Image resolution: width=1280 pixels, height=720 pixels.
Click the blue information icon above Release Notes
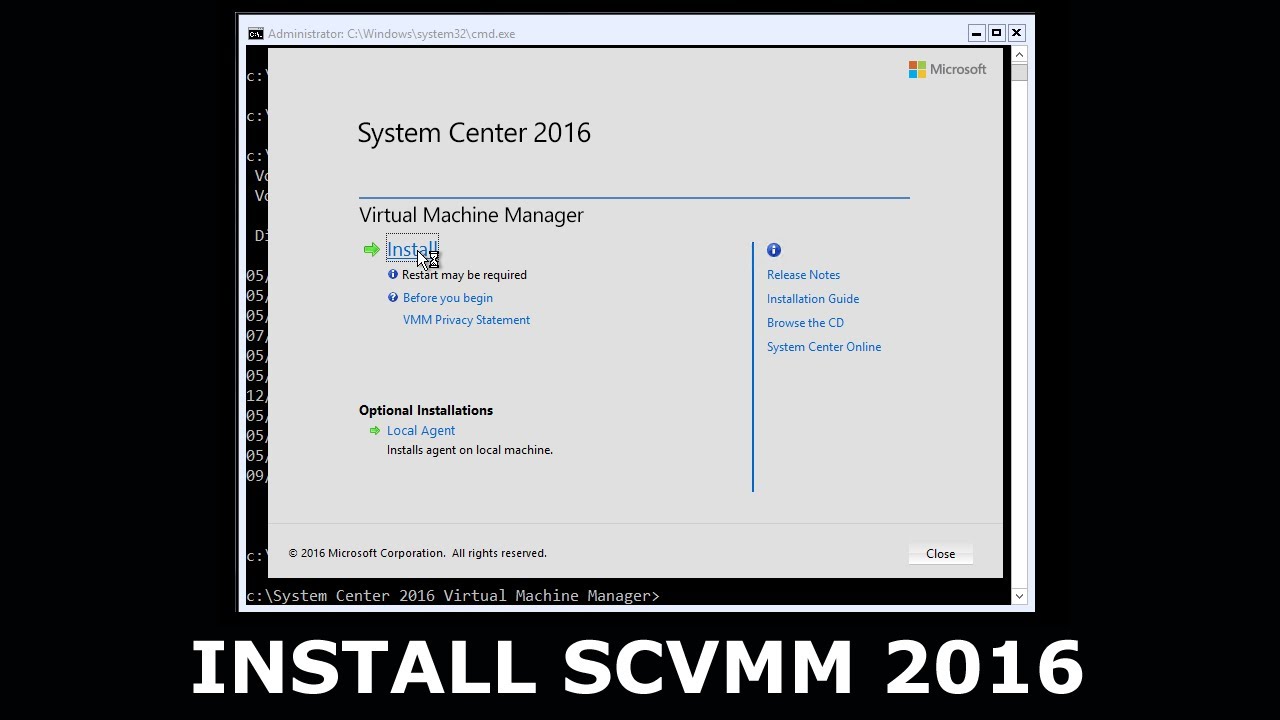point(774,250)
